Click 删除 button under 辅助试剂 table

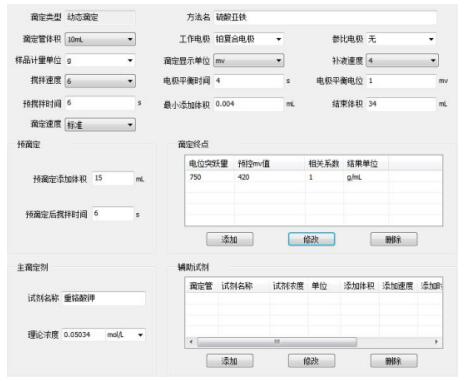[393, 361]
